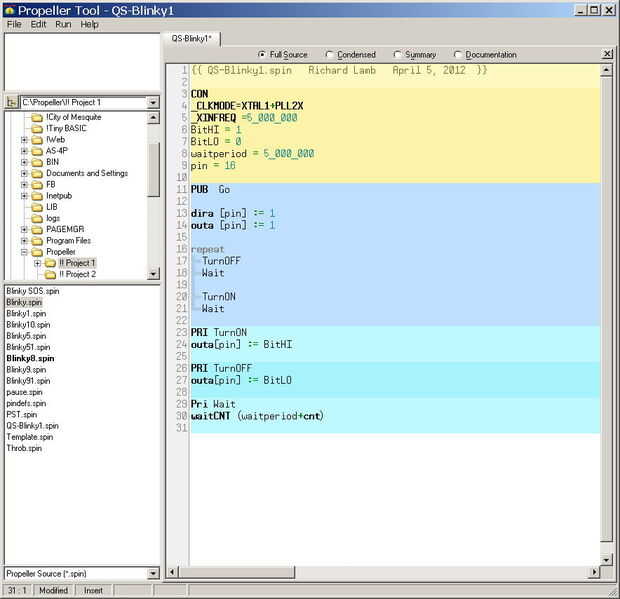The image size is (620, 599).
Task: Select the Condensed view radio button
Action: pos(329,55)
